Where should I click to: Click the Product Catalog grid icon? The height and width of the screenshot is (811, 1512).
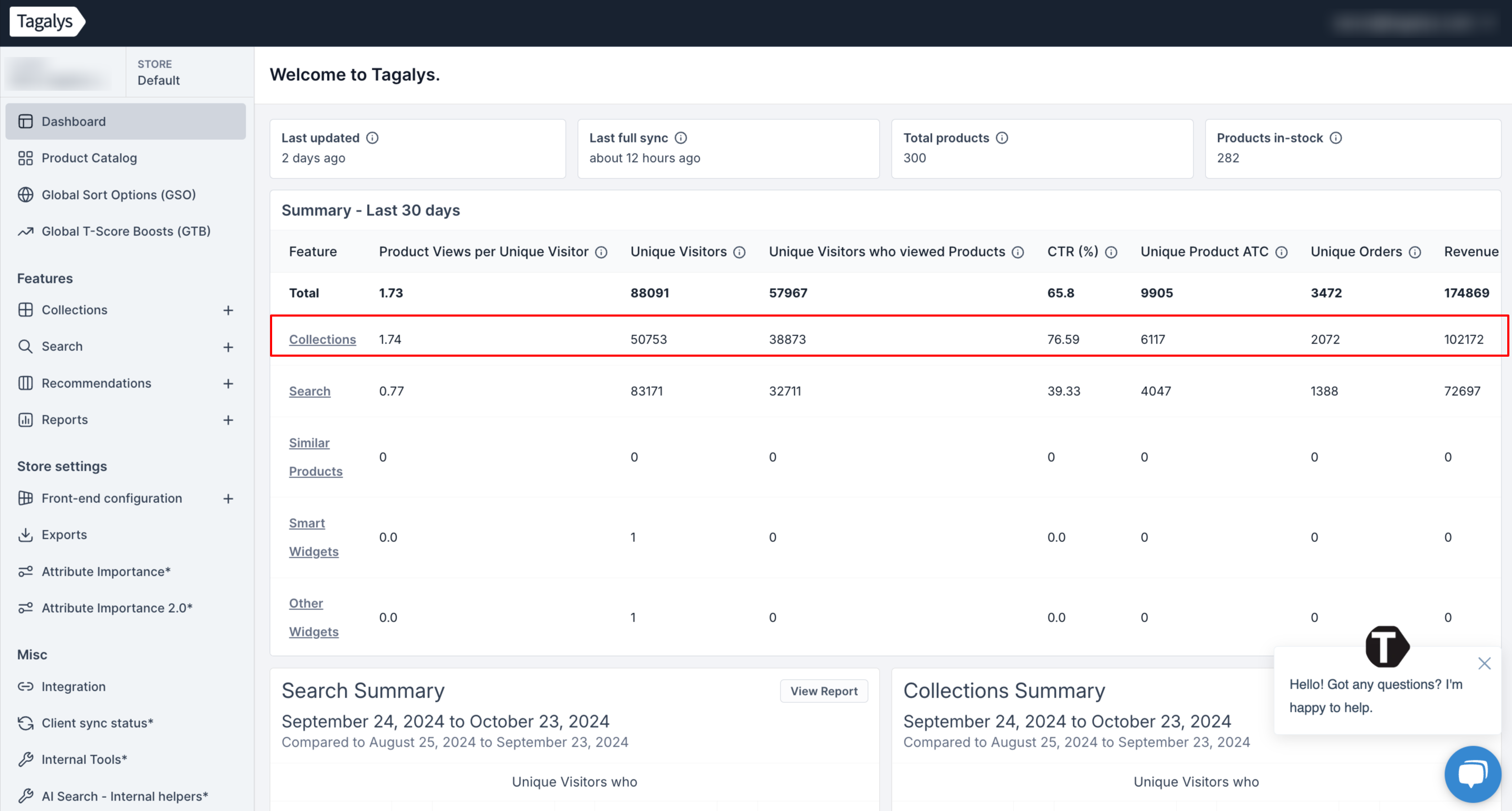point(25,158)
